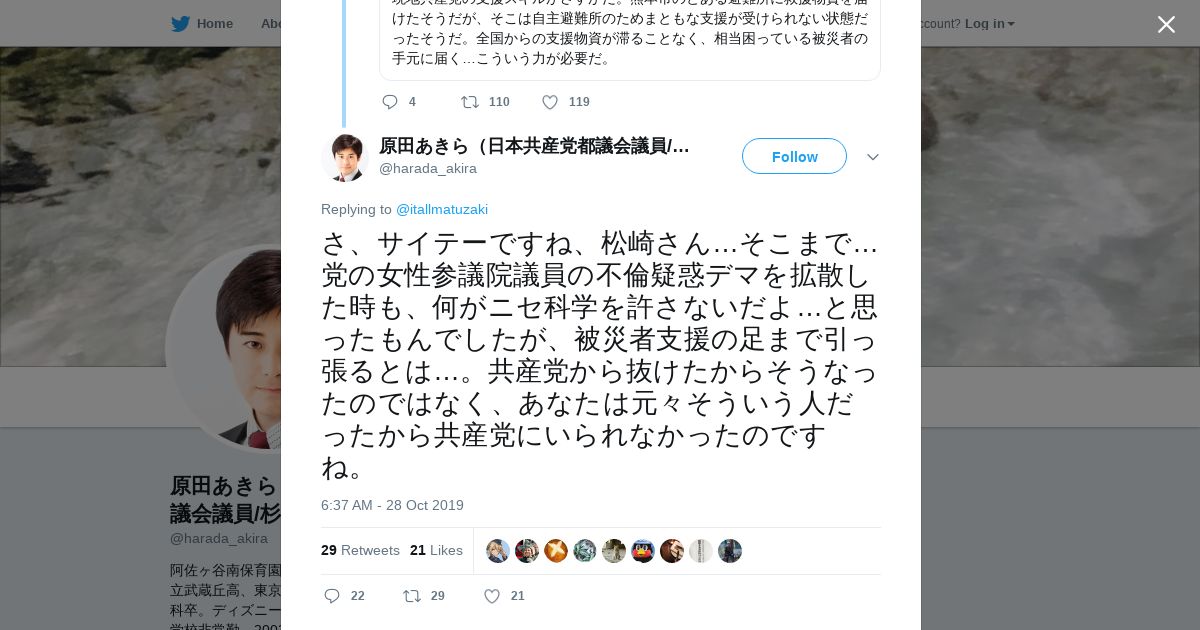Open the @harada_akira handle in tweet header

coord(428,169)
